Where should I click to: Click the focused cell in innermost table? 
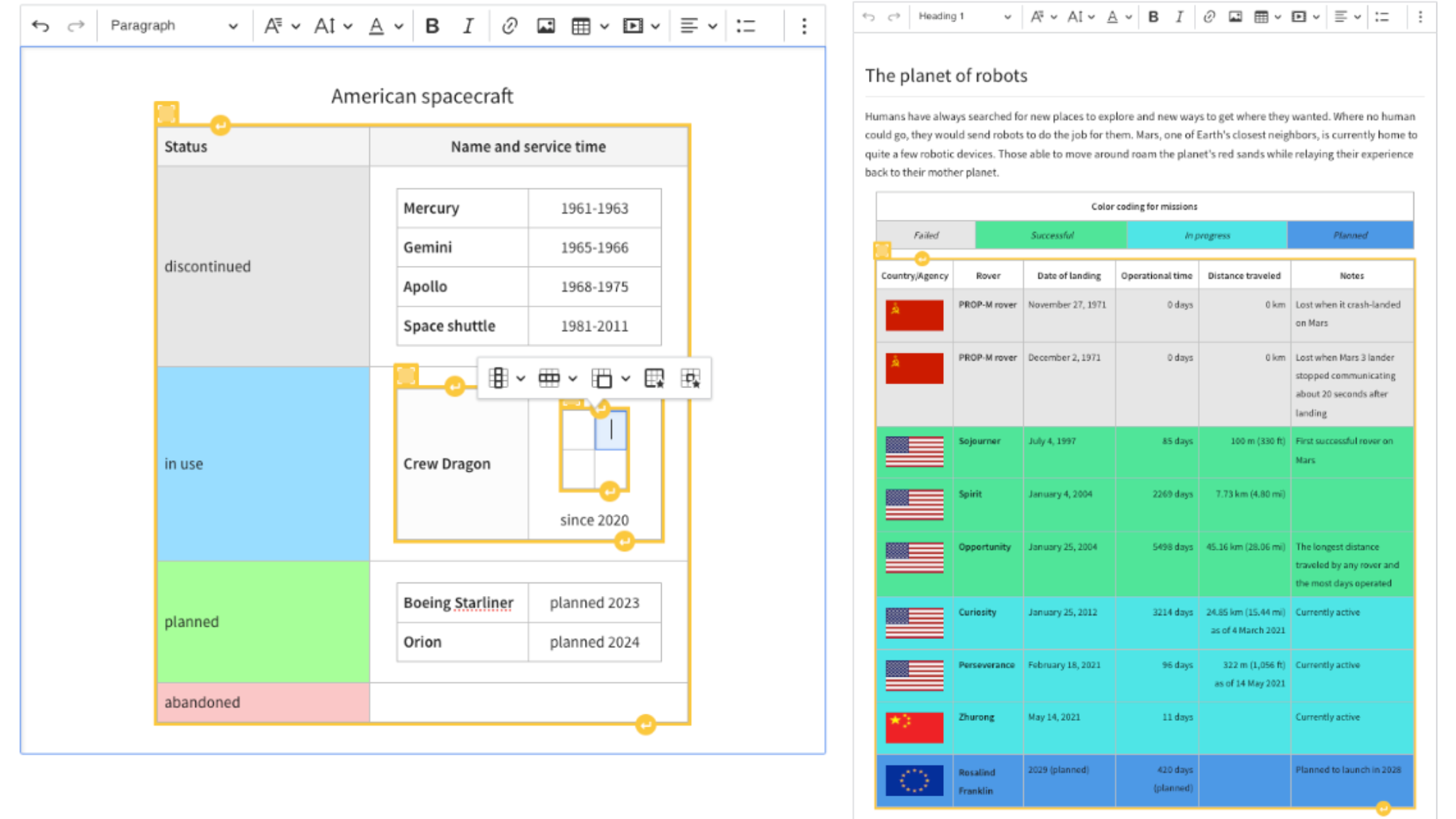[x=611, y=430]
